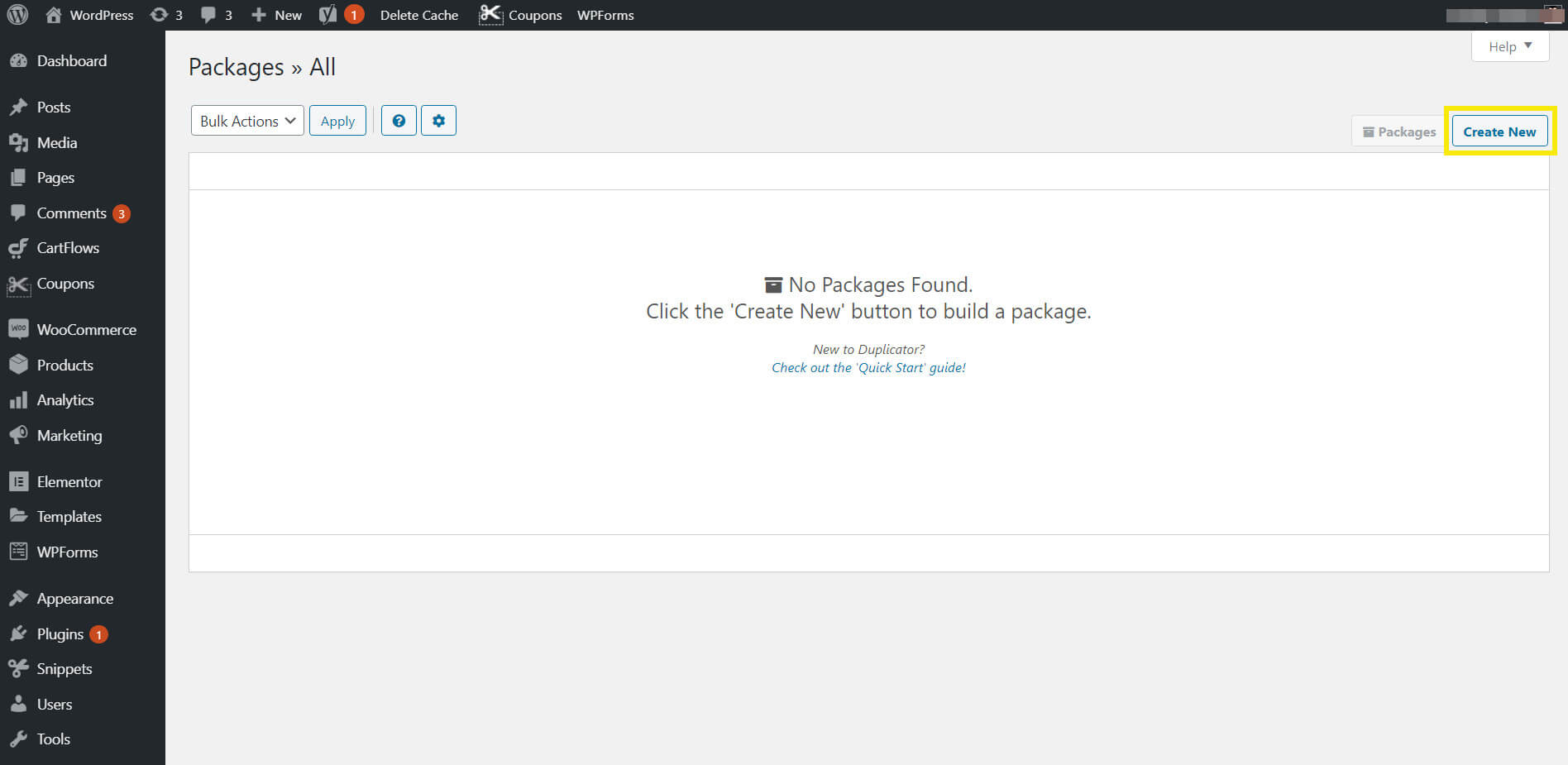Expand the Bulk Actions dropdown

coord(247,121)
